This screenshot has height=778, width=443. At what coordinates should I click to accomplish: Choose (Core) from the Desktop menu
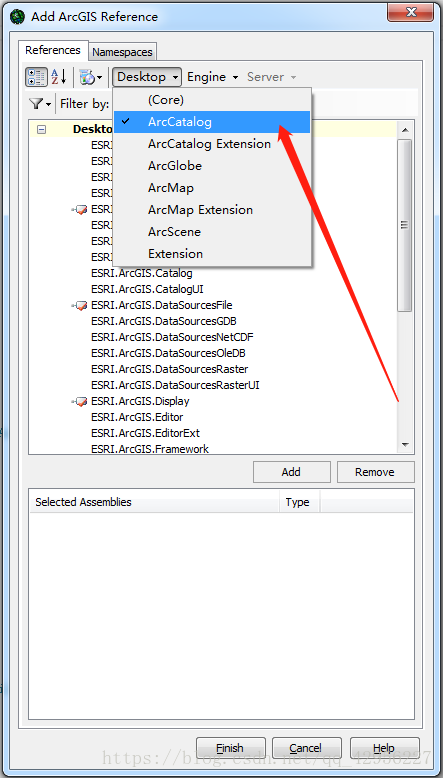tap(212, 100)
